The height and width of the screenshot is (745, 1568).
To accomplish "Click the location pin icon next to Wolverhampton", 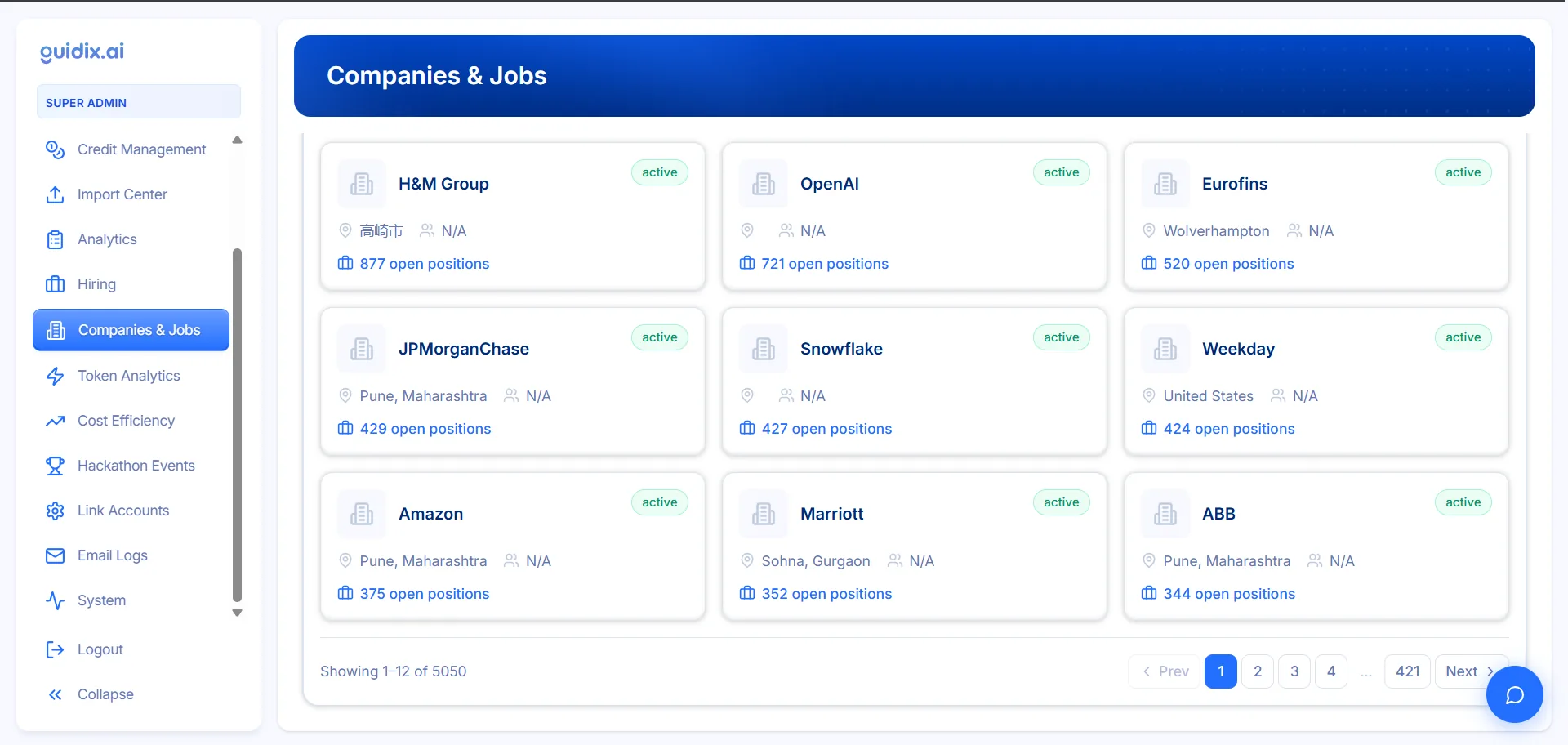I will coord(1149,230).
